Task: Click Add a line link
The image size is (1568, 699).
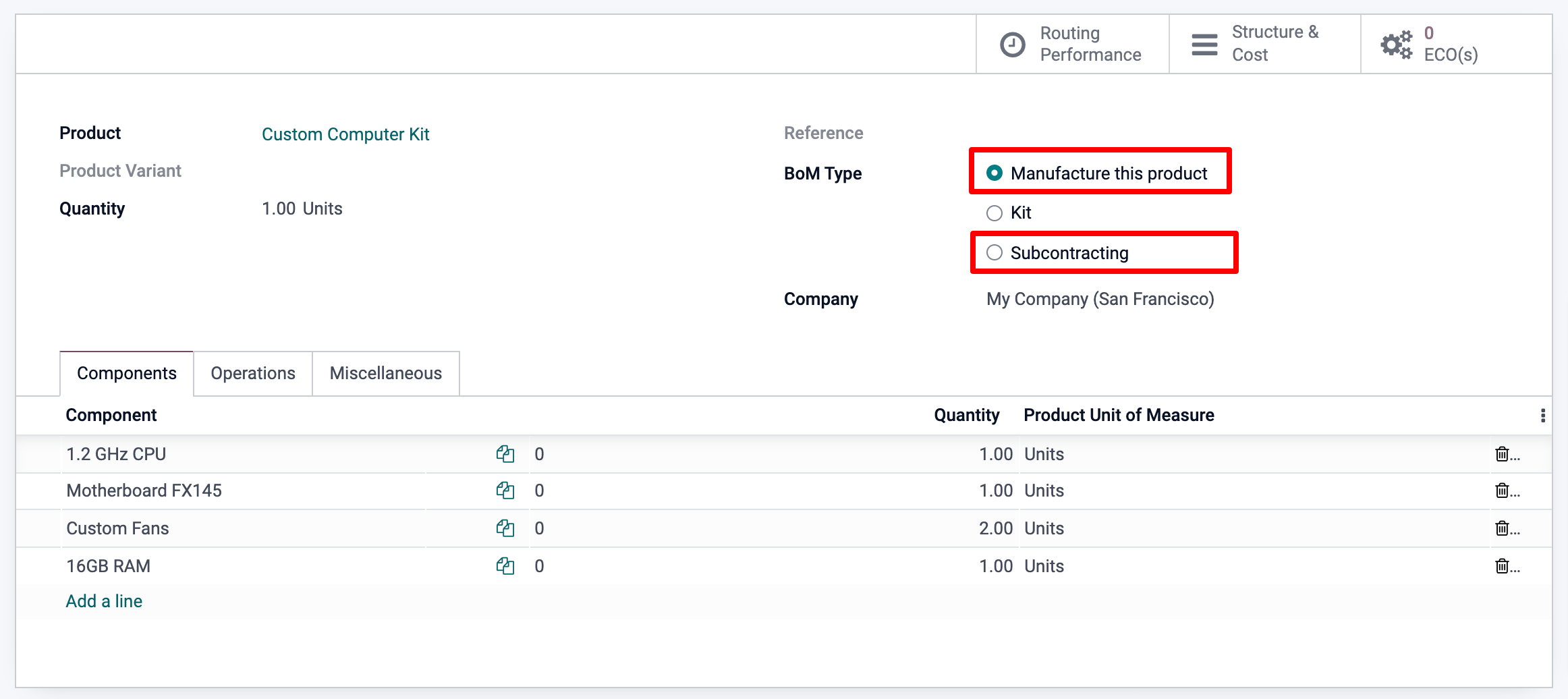Action: point(104,601)
